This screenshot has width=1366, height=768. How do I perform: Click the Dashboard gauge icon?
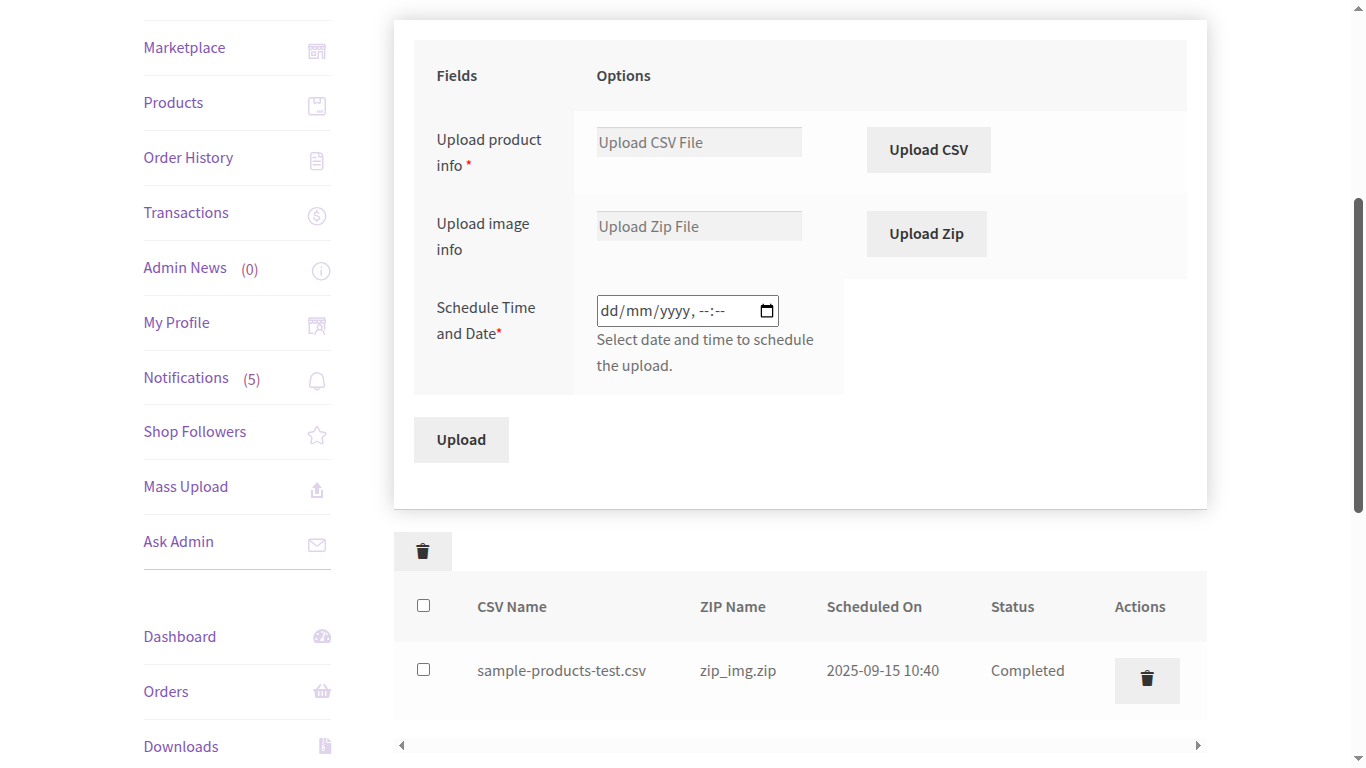[321, 636]
